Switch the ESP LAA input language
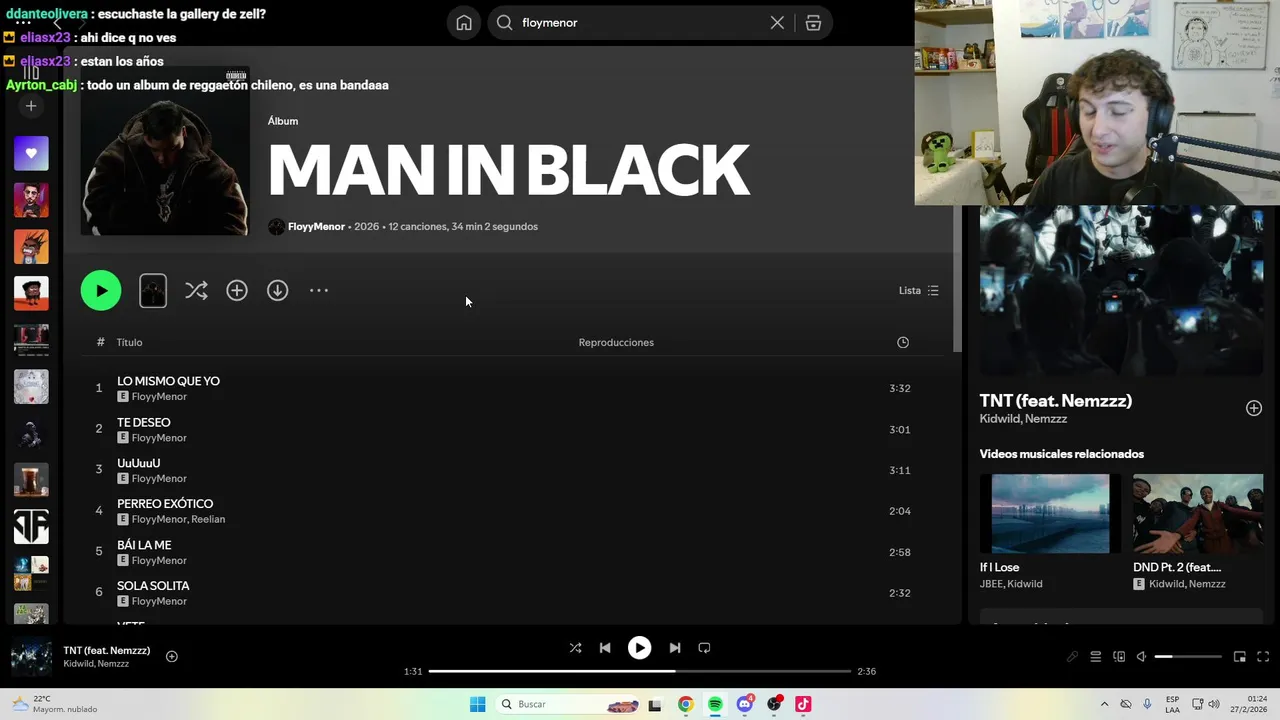The image size is (1280, 720). [1173, 704]
